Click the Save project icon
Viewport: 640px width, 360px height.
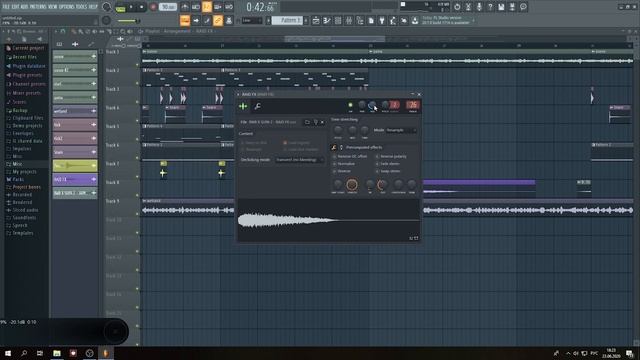click(501, 7)
